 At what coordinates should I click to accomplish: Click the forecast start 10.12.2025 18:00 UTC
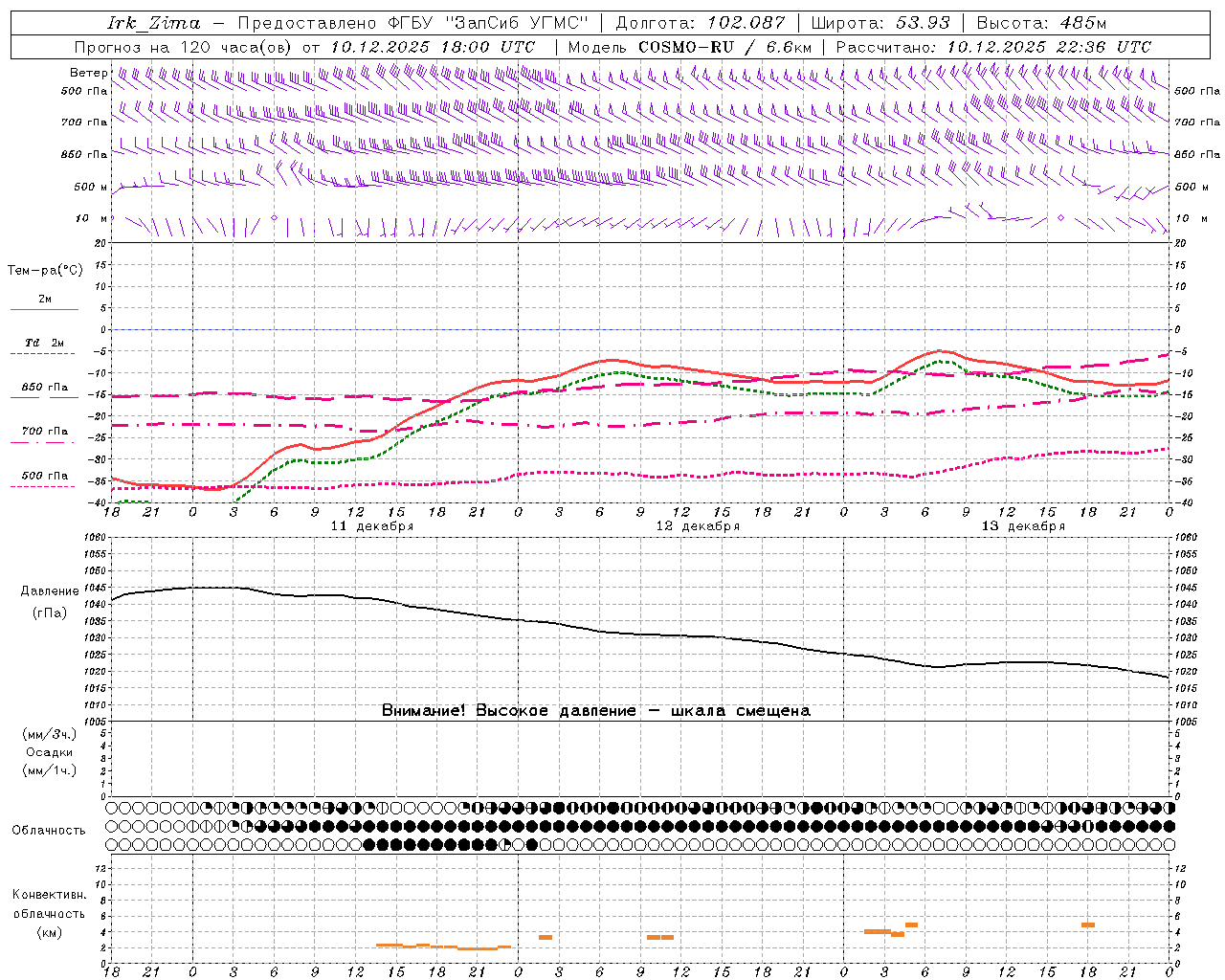coord(433,47)
